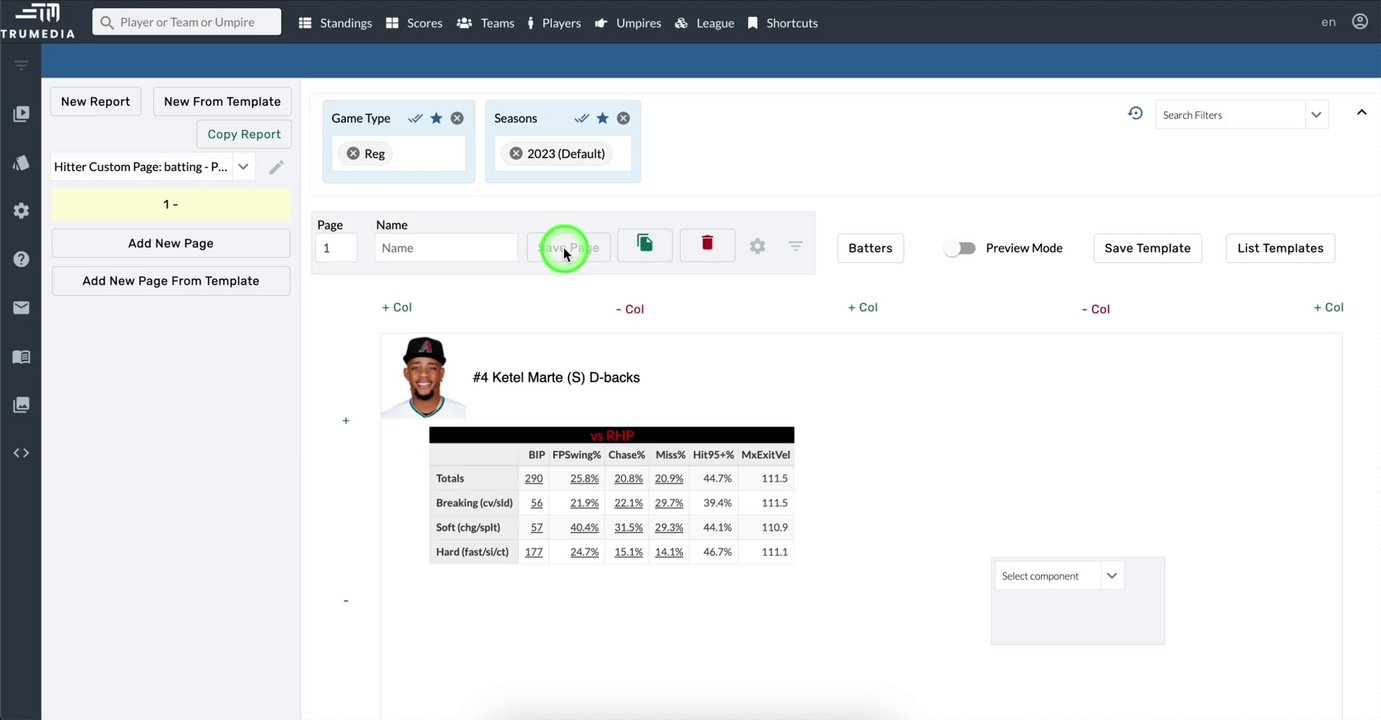The height and width of the screenshot is (720, 1381).
Task: Click the pencil edit report icon
Action: 276,167
